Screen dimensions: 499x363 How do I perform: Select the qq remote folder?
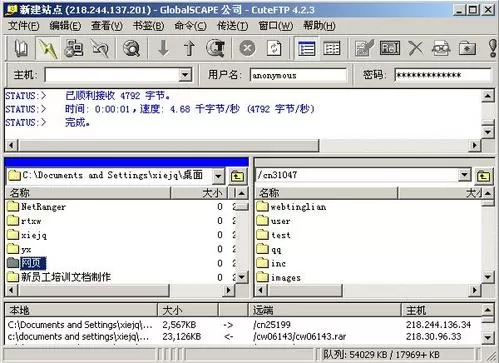[269, 249]
